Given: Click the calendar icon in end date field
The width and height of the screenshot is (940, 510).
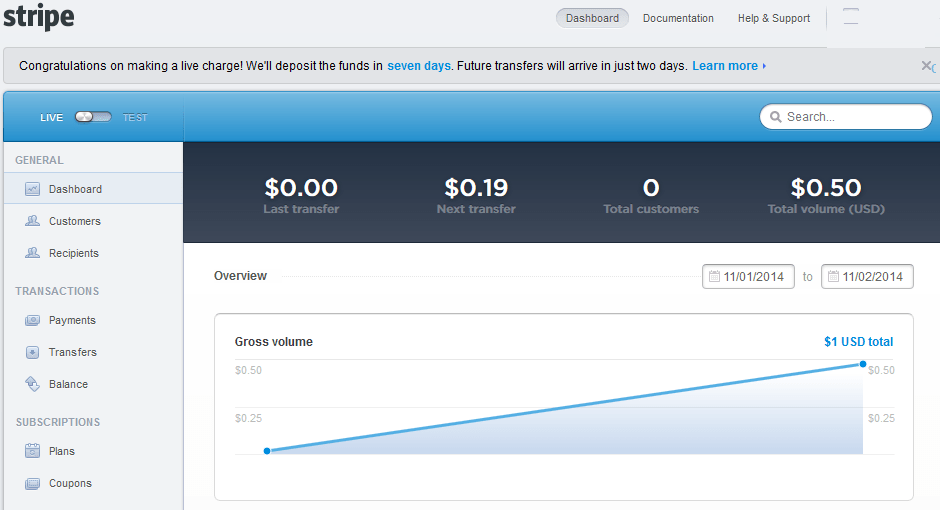Looking at the screenshot, I should (x=833, y=276).
